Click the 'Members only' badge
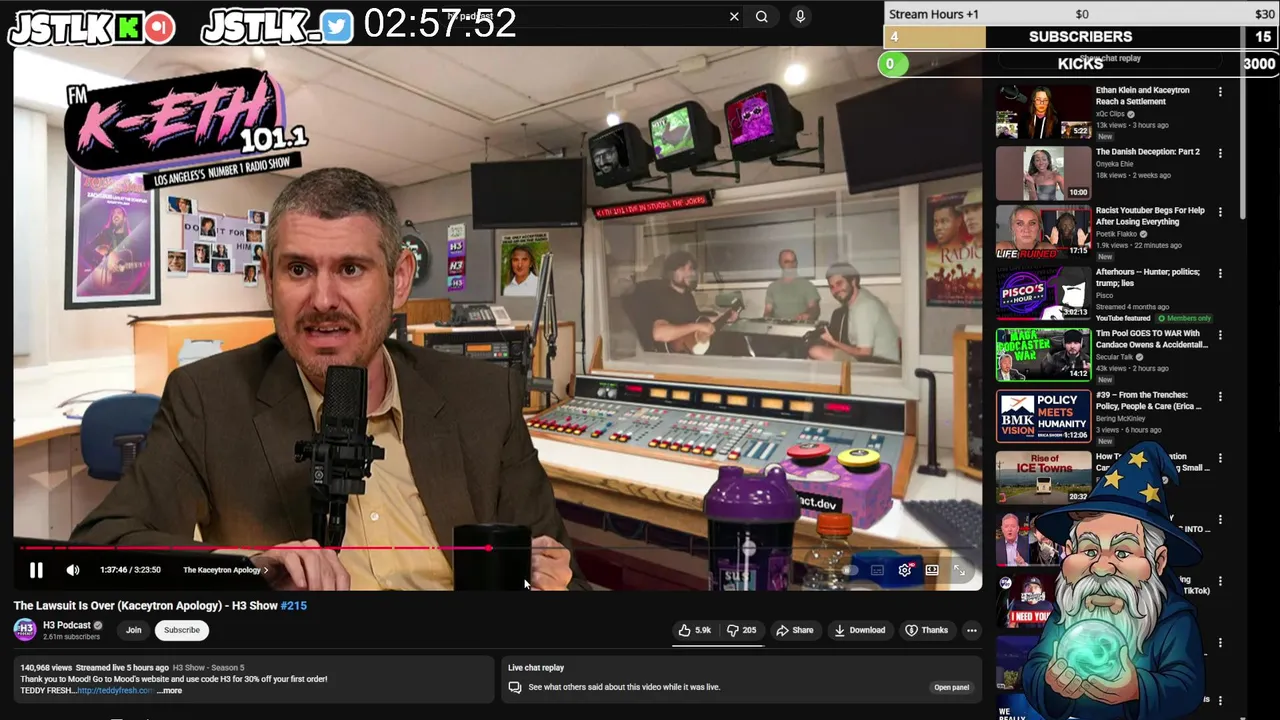The image size is (1280, 720). point(1185,318)
